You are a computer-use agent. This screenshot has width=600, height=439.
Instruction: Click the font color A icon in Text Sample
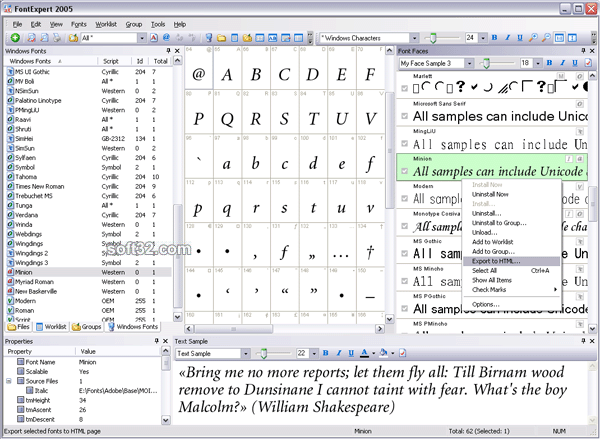[364, 353]
